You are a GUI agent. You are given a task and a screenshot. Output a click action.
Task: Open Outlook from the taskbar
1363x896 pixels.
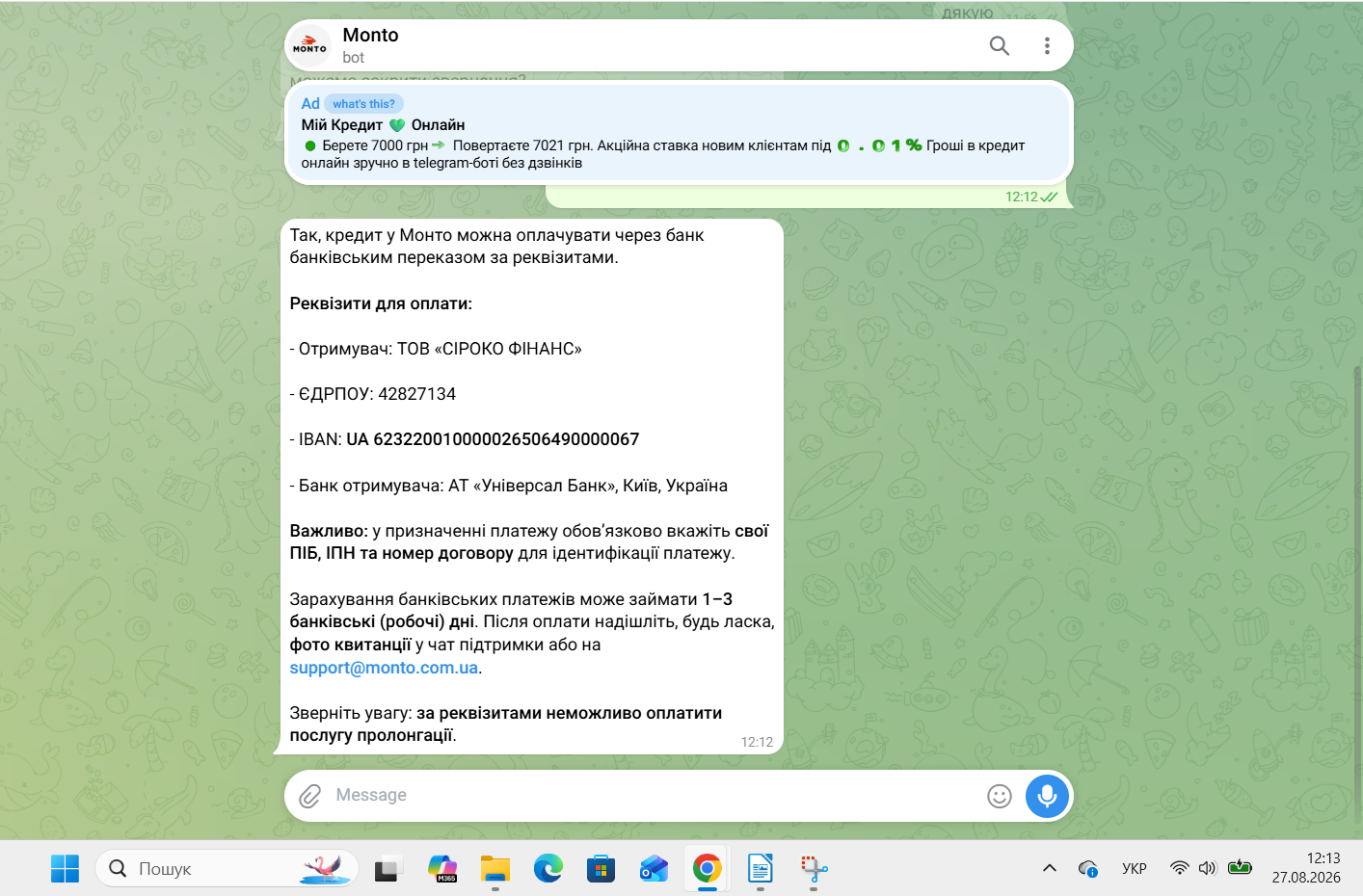(x=654, y=869)
